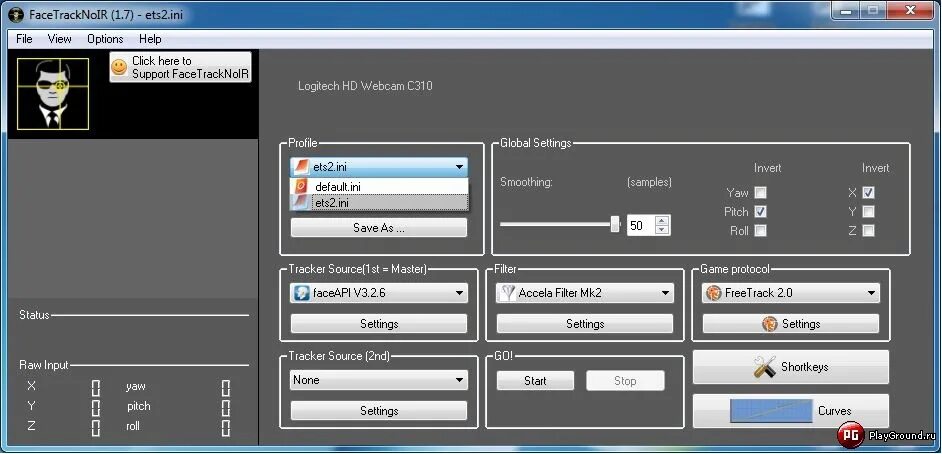This screenshot has width=942, height=454.
Task: Click the icon on Game protocol Settings button
Action: click(770, 324)
